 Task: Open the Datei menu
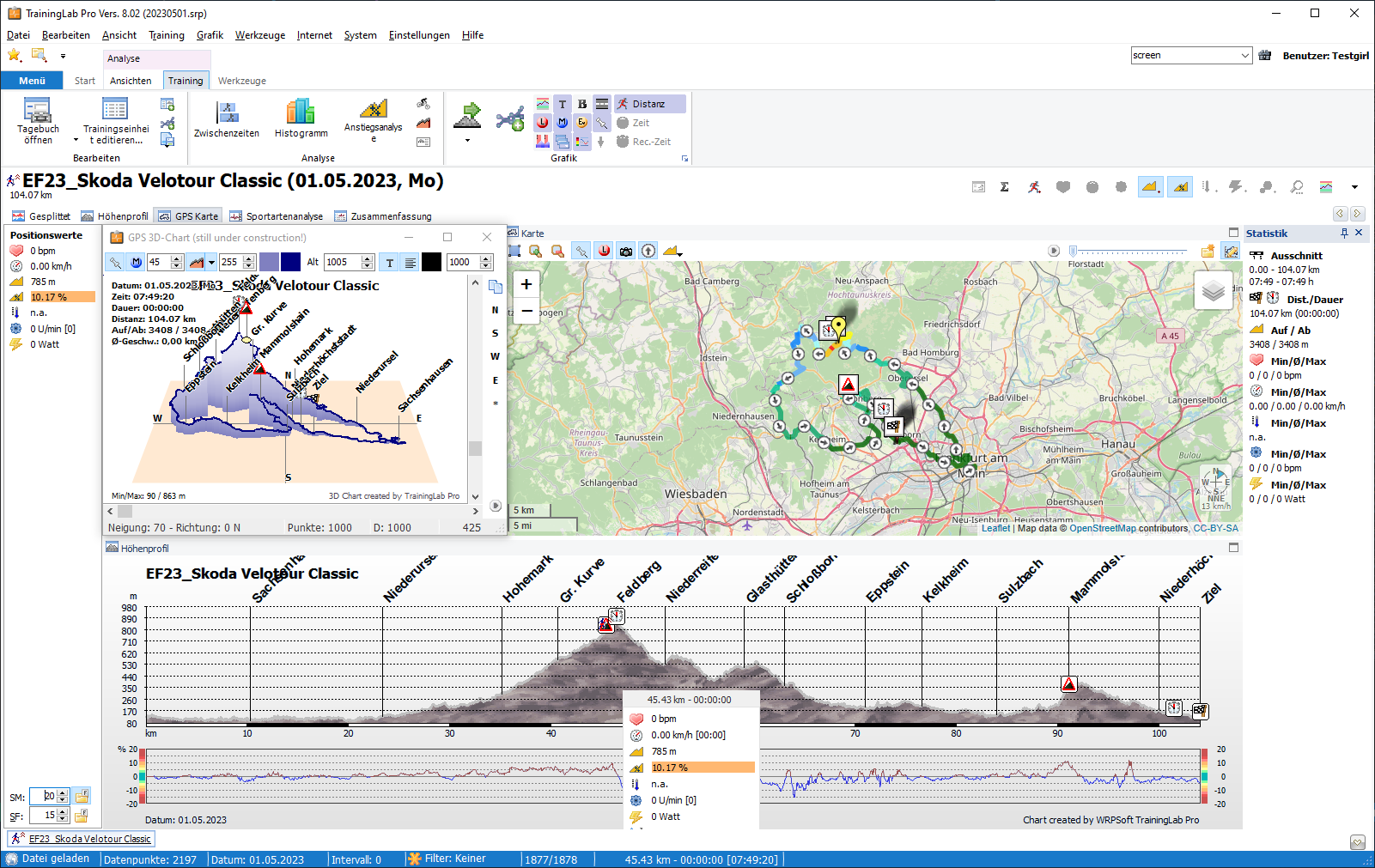tap(18, 35)
